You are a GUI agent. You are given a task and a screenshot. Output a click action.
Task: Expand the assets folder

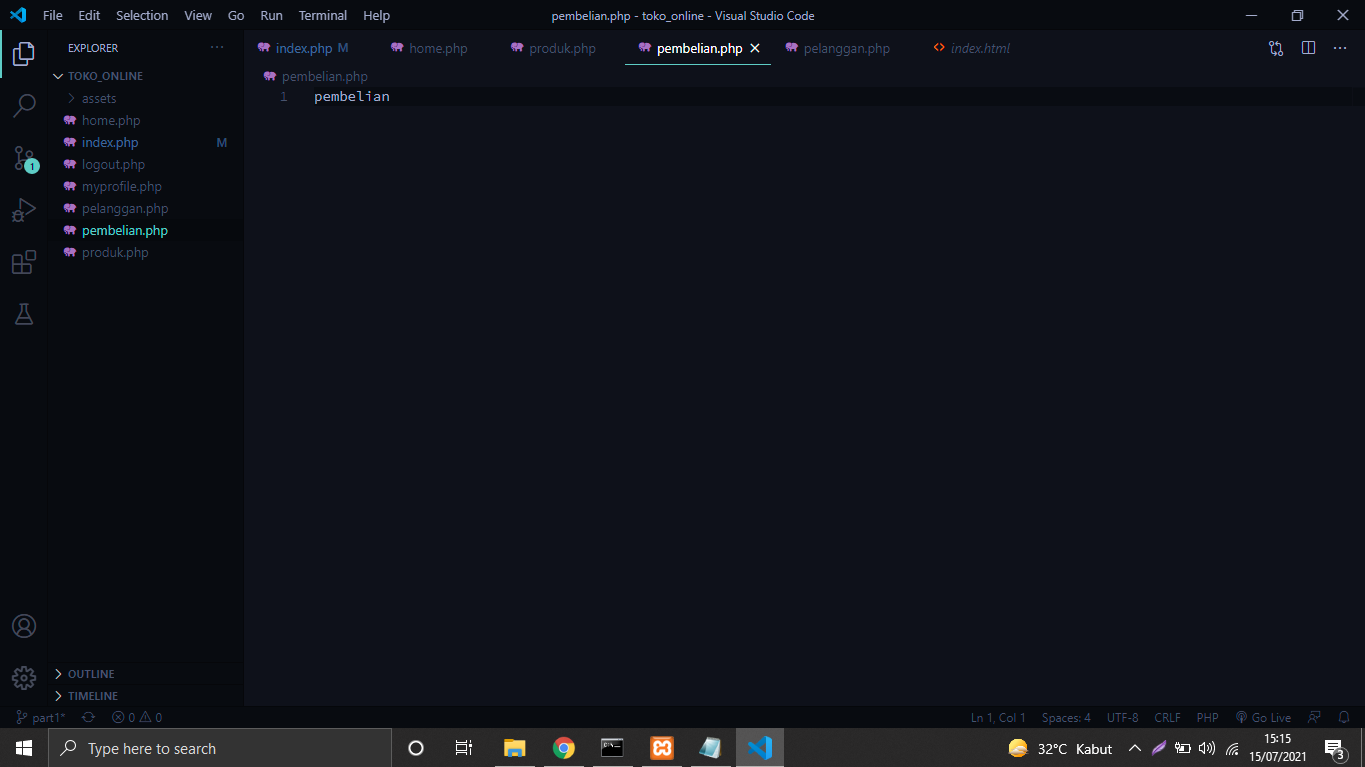coord(145,98)
